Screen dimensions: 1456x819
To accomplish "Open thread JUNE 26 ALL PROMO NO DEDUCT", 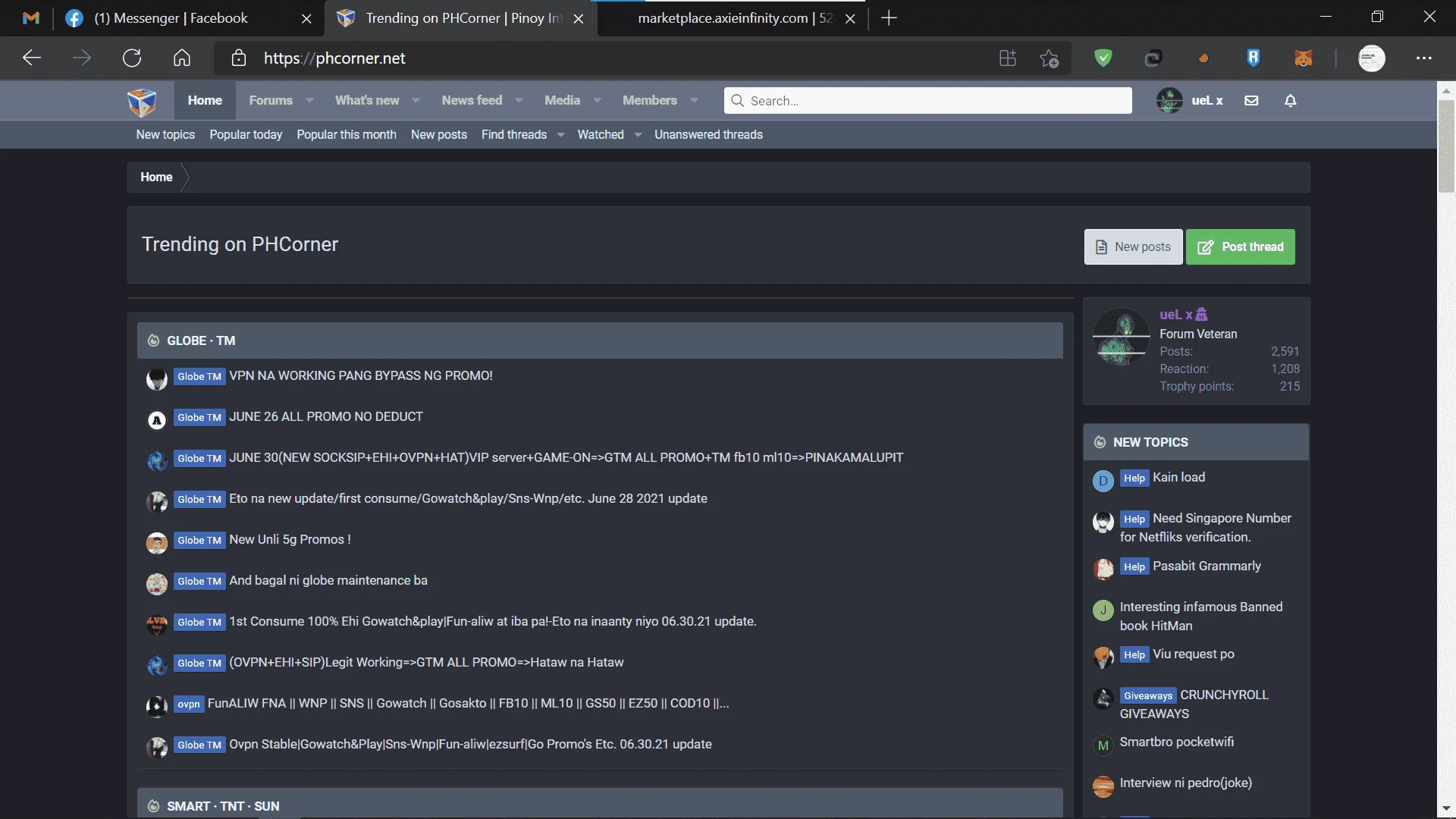I will click(x=326, y=417).
